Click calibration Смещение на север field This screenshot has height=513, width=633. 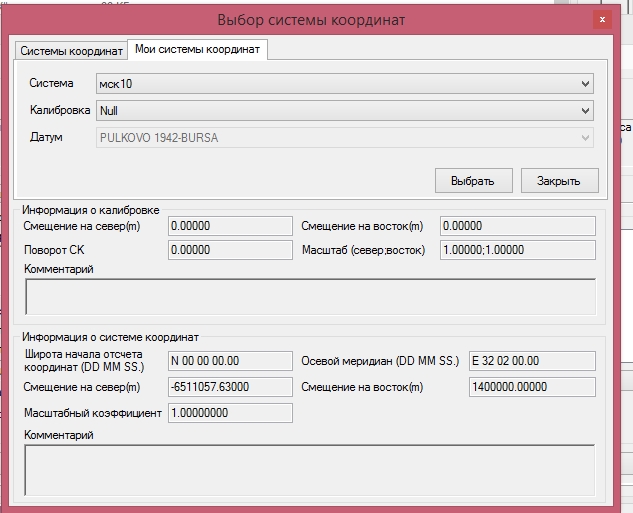coord(229,226)
